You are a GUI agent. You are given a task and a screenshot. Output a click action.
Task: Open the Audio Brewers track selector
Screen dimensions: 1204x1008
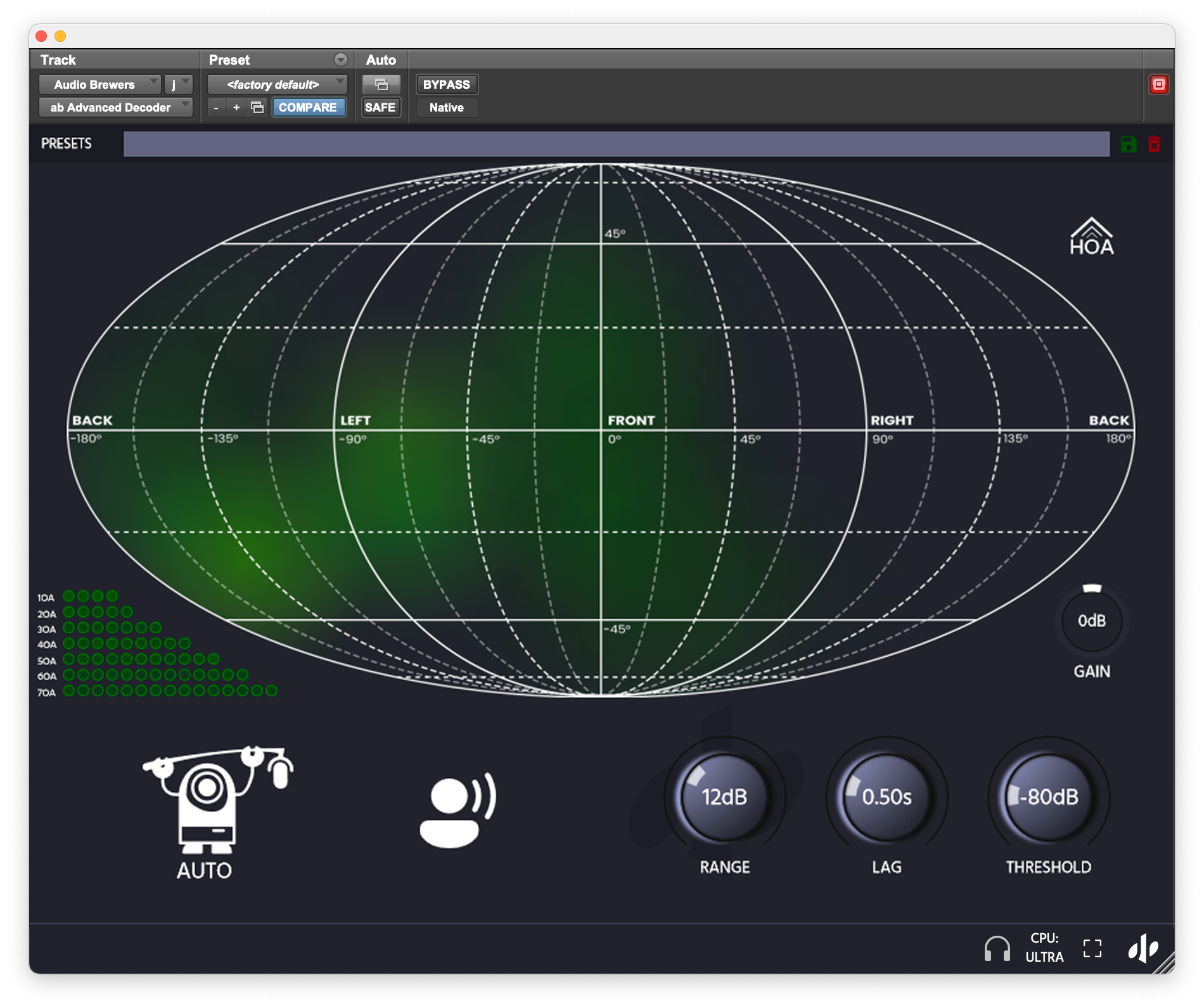tap(99, 84)
